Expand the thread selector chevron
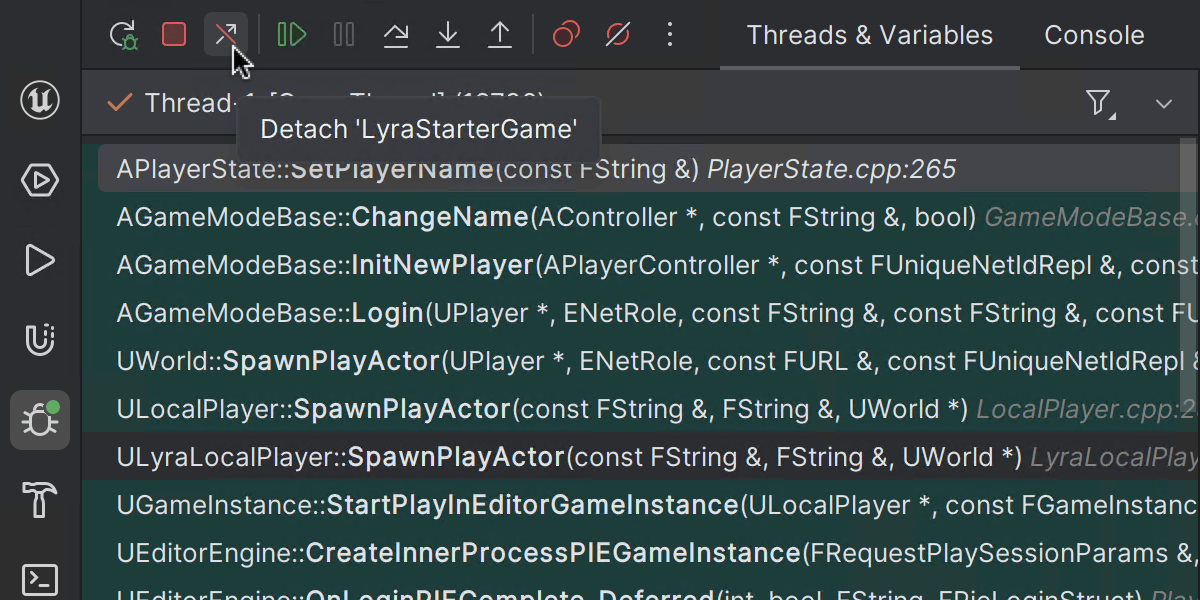This screenshot has height=600, width=1200. coord(1163,103)
